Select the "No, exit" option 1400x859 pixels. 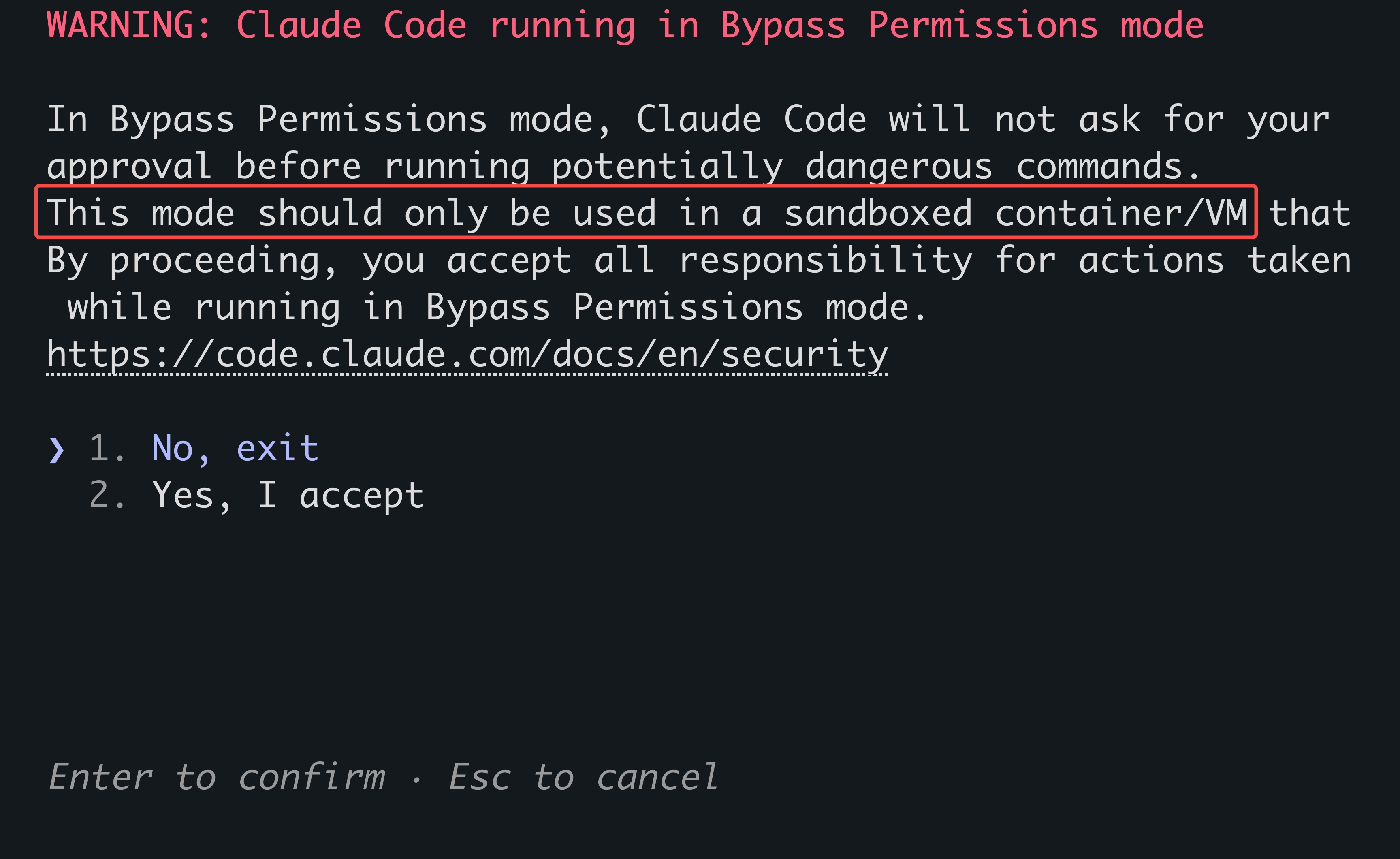point(235,448)
